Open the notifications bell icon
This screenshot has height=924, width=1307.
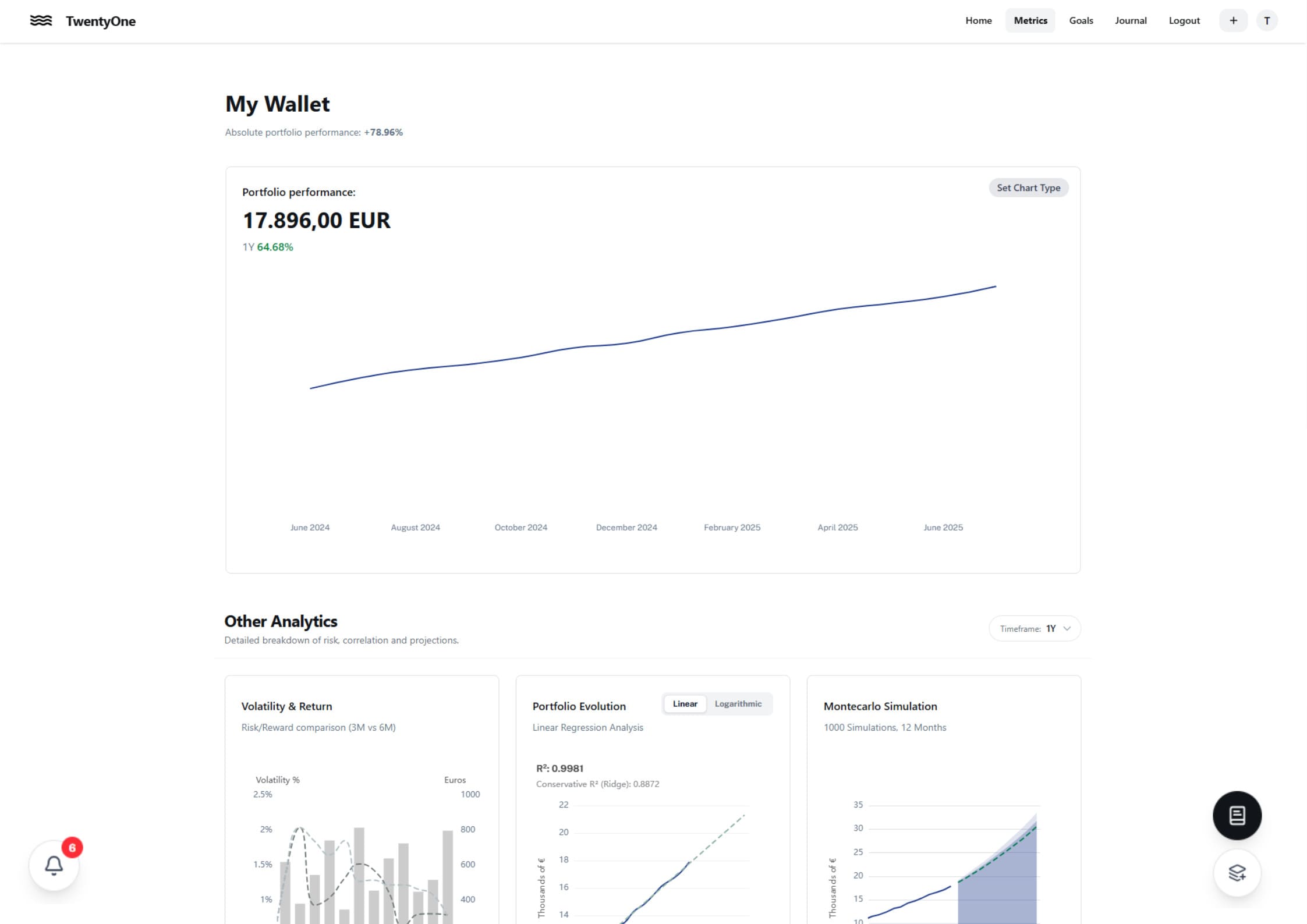pyautogui.click(x=54, y=865)
